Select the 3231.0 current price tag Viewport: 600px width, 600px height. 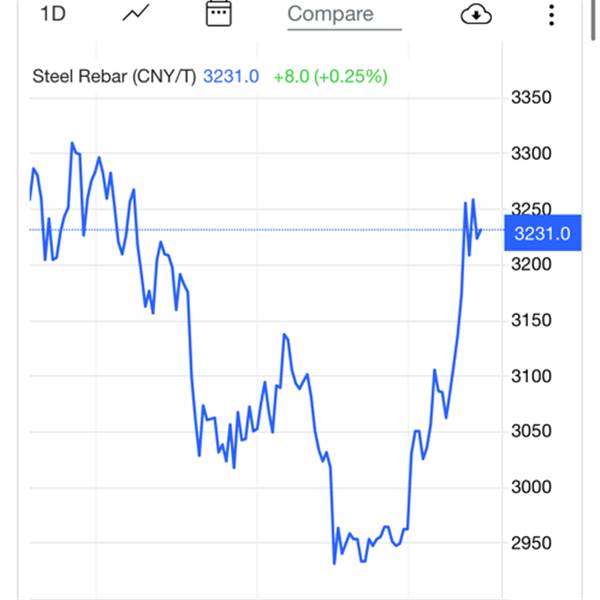tap(543, 233)
